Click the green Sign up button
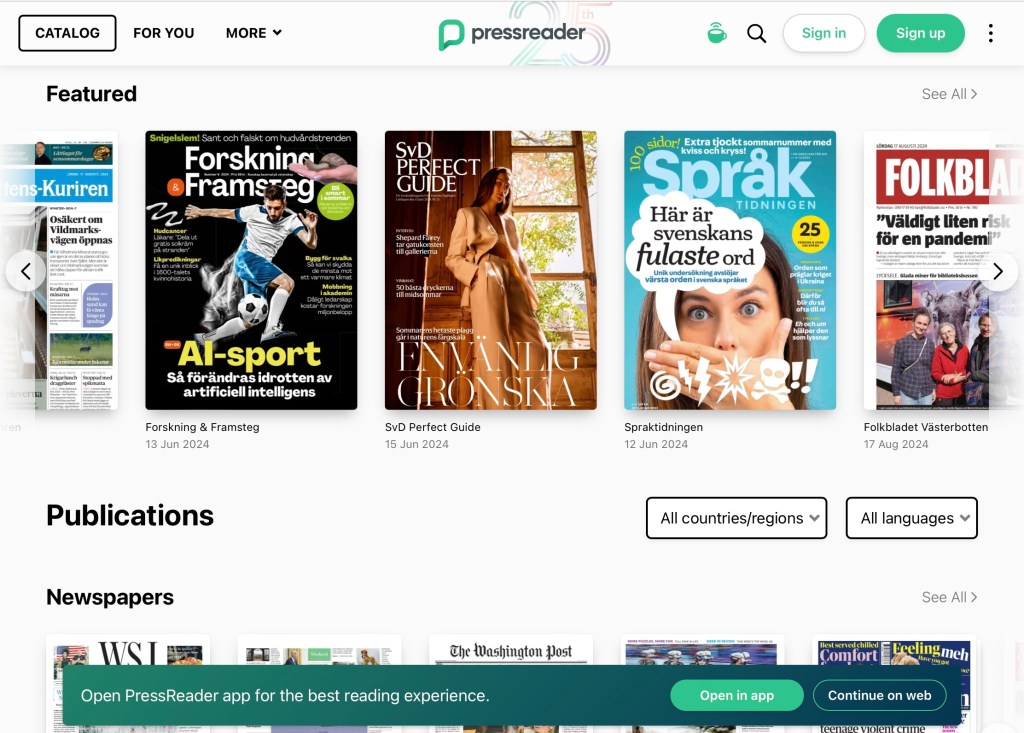Screen dimensions: 1024x733 920,33
